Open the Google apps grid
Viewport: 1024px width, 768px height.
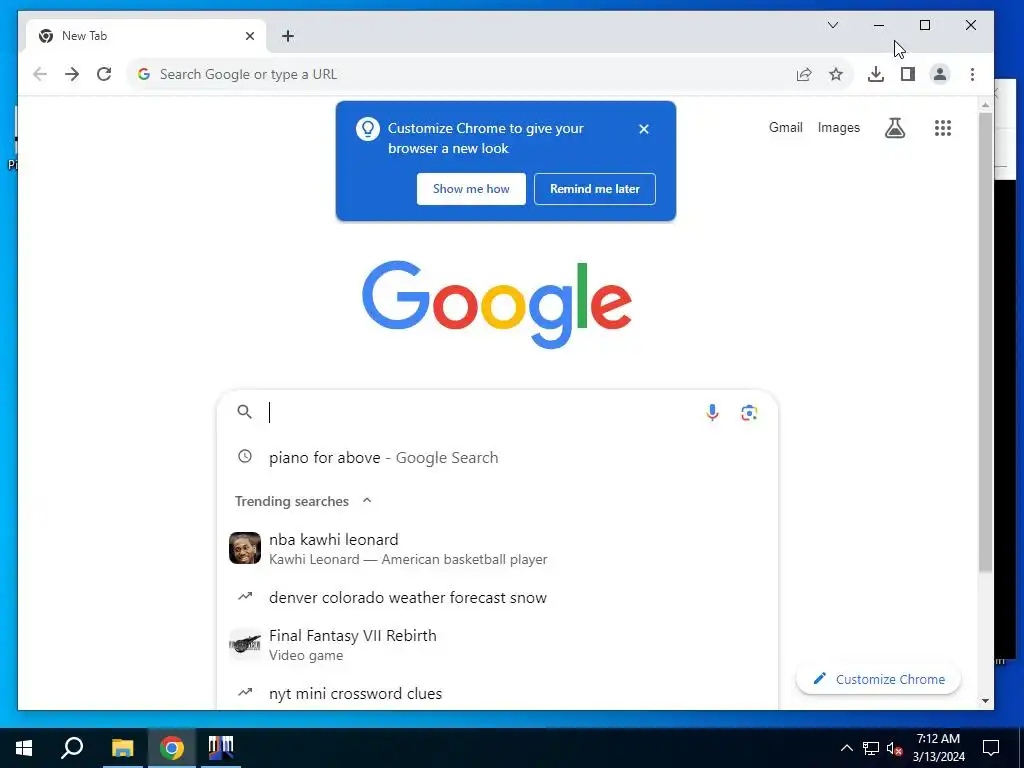coord(942,128)
